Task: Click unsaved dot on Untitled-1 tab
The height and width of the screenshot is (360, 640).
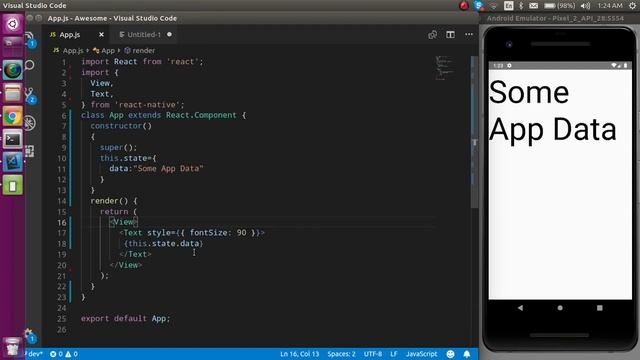Action: 169,34
